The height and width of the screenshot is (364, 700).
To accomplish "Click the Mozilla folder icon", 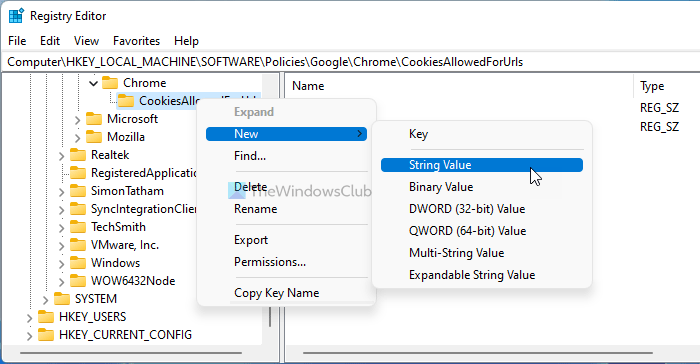I will (94, 137).
